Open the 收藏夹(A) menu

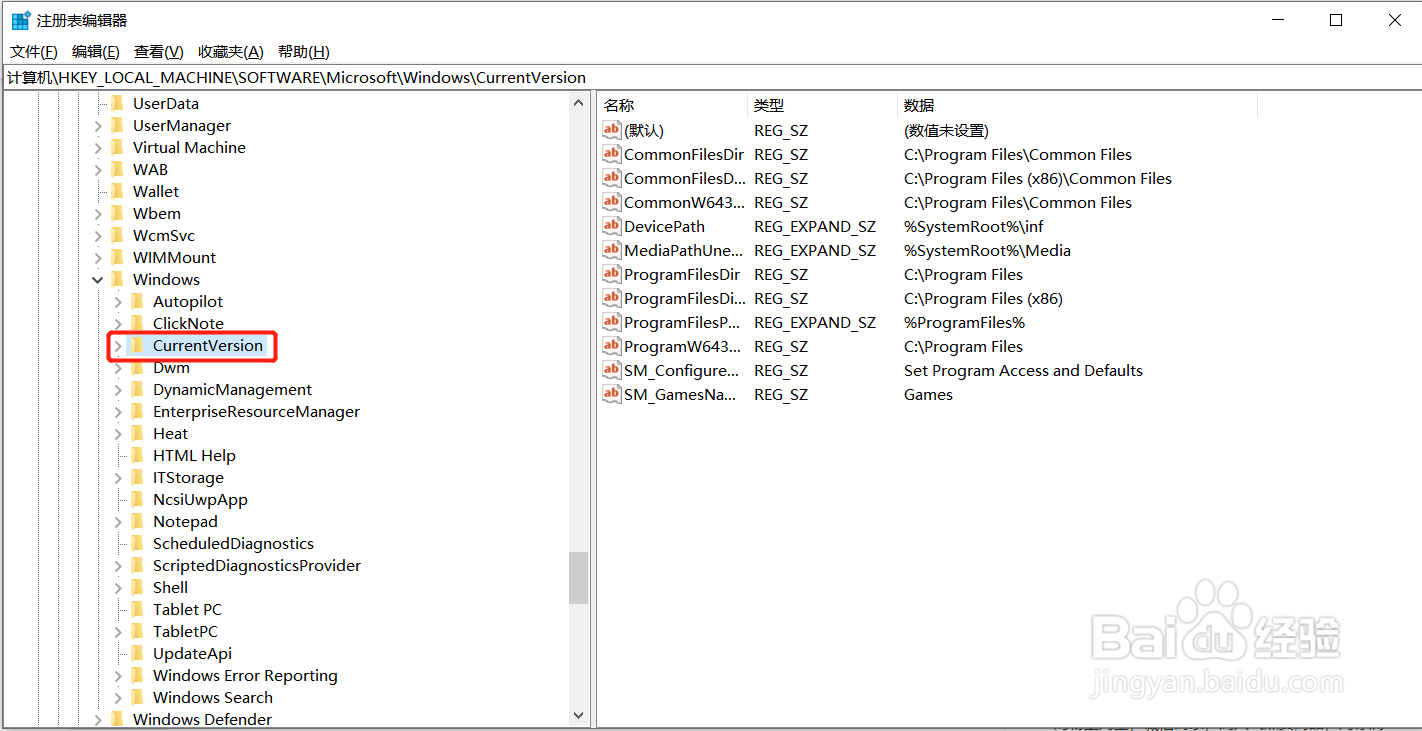231,52
